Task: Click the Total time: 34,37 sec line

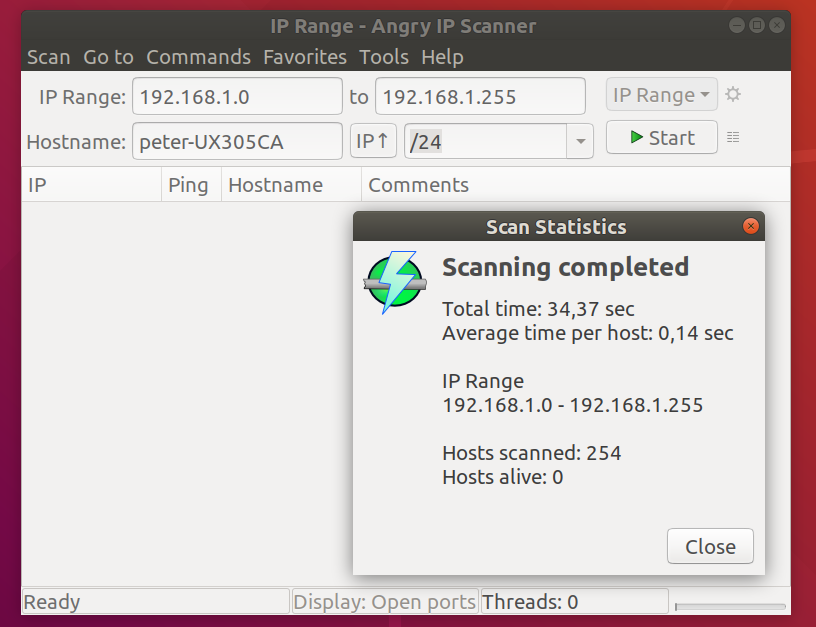Action: pyautogui.click(x=538, y=309)
